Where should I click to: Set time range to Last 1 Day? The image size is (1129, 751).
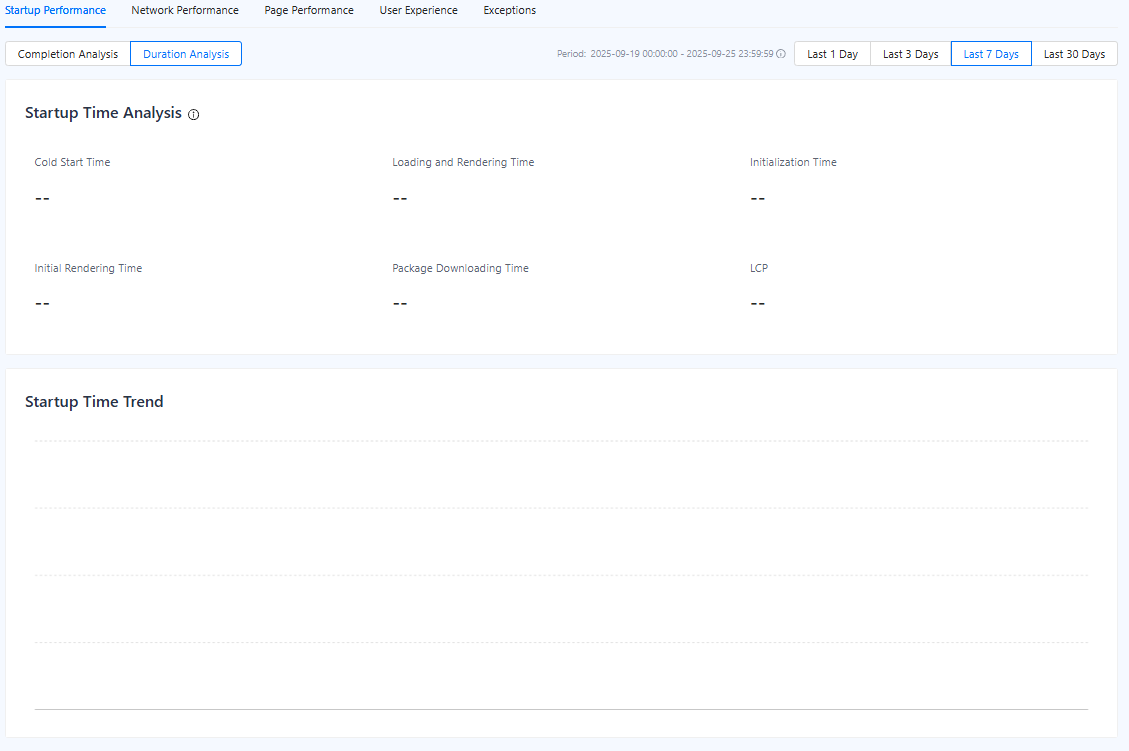(832, 54)
